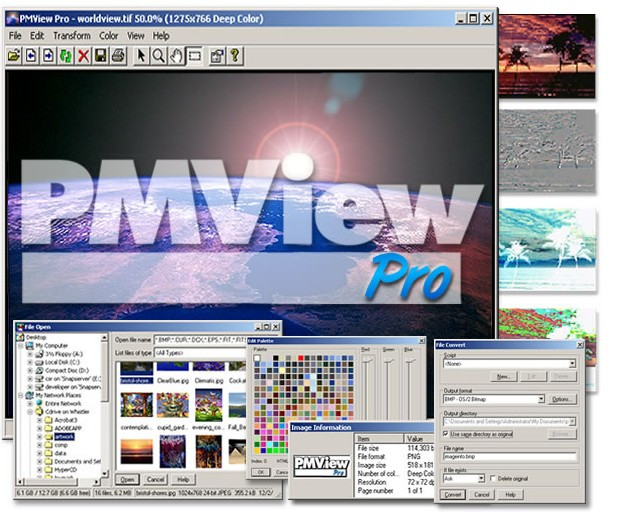Adjust the Green slider in Edit Palette
Screen dimensions: 631x515
(x=389, y=361)
